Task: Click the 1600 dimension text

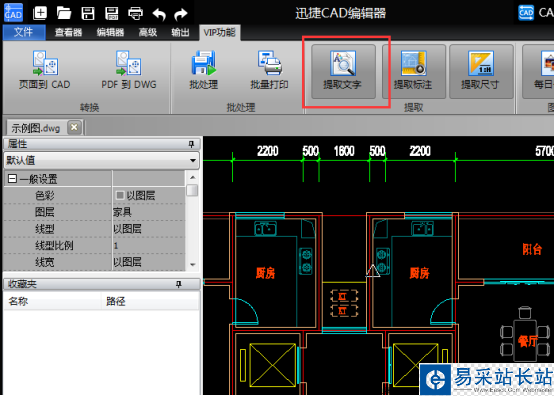Action: [x=344, y=151]
